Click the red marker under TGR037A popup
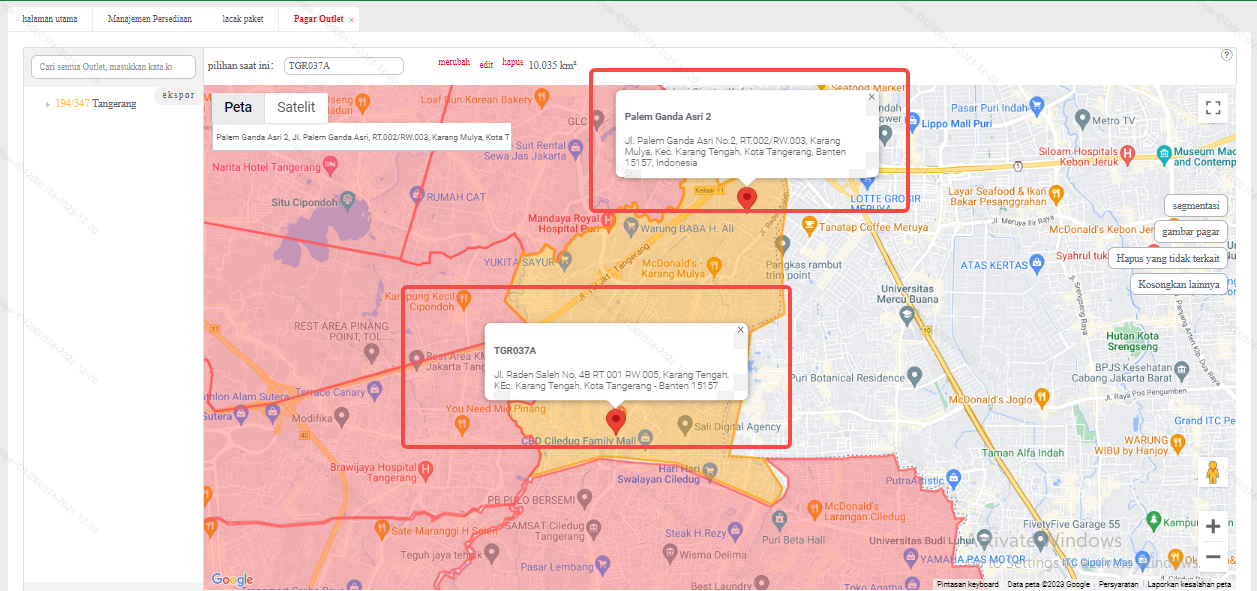 pyautogui.click(x=616, y=421)
